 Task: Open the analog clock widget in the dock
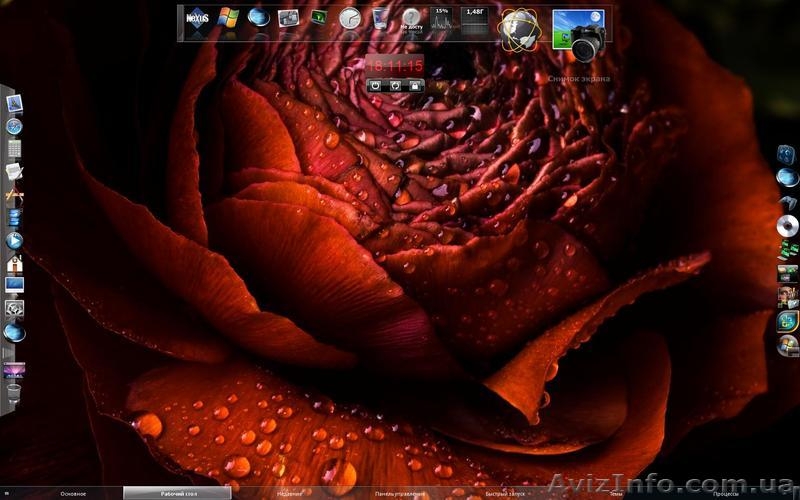[x=349, y=18]
